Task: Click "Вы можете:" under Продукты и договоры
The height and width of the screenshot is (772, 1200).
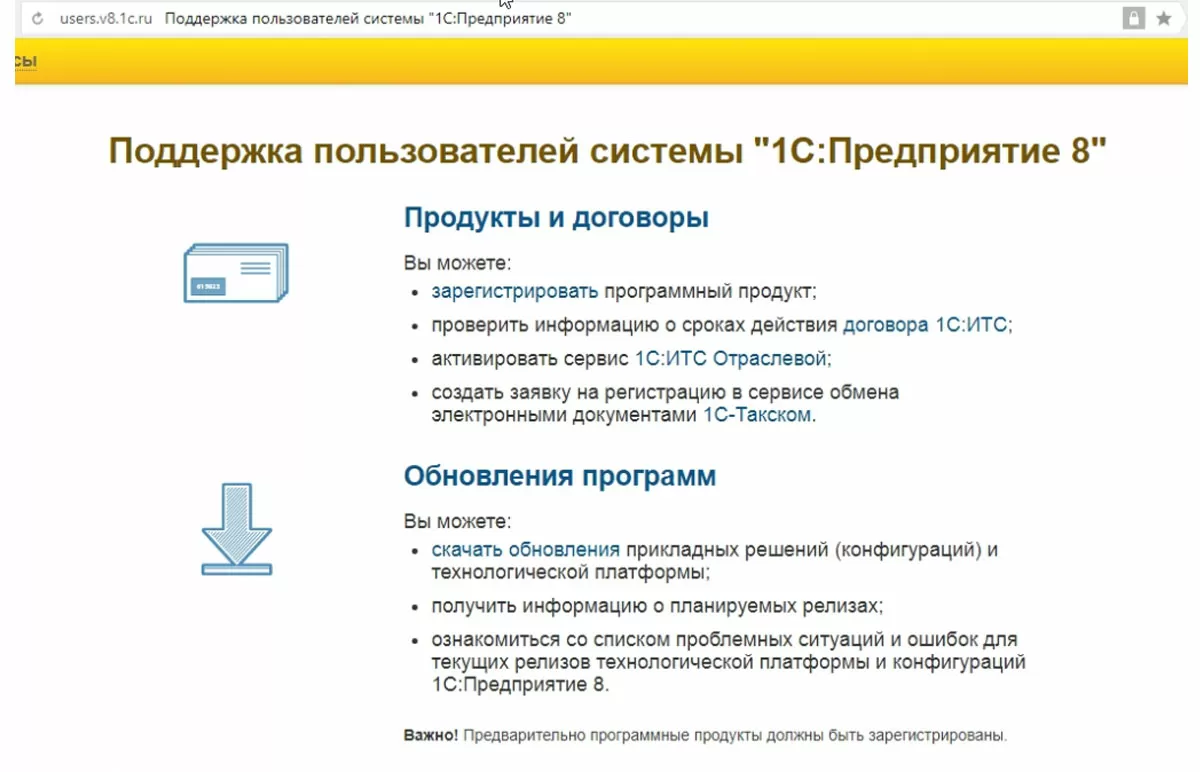Action: (457, 263)
